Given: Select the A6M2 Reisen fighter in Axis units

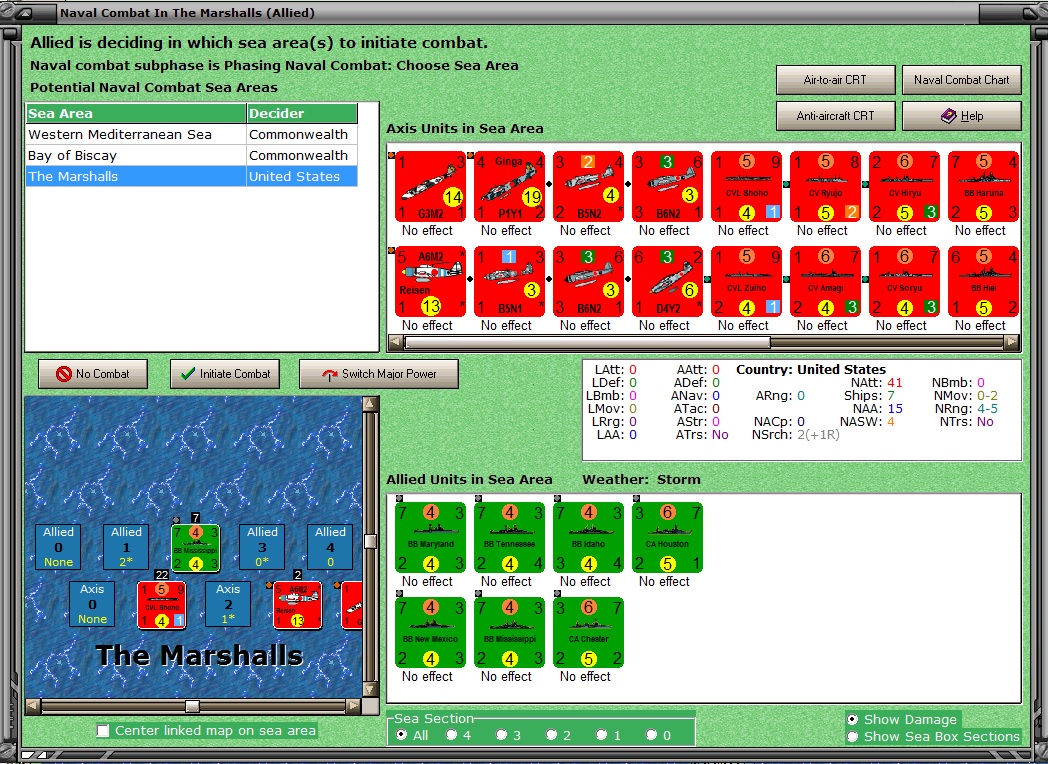Looking at the screenshot, I should [x=430, y=281].
